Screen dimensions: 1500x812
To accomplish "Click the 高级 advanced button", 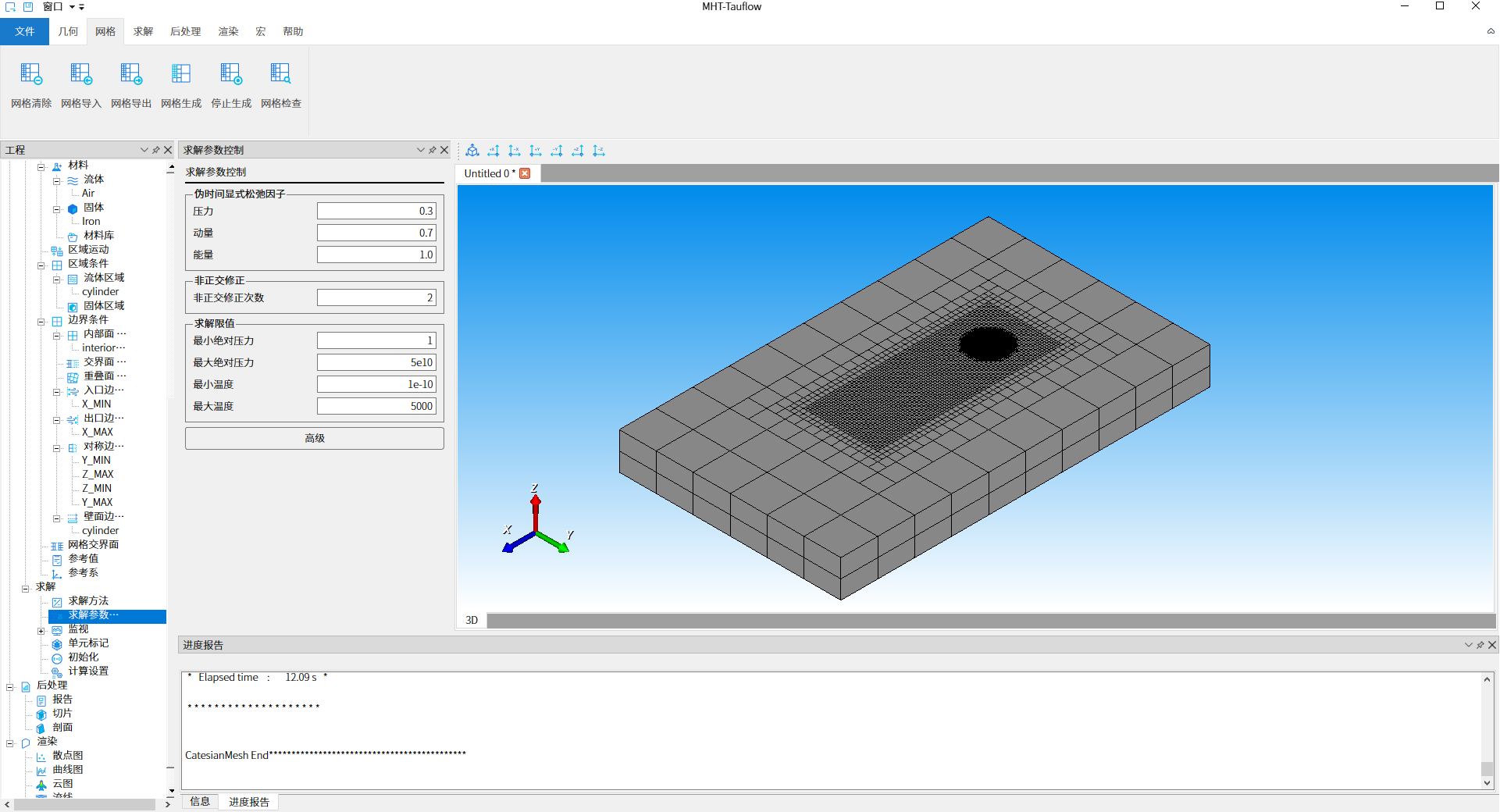I will [314, 438].
